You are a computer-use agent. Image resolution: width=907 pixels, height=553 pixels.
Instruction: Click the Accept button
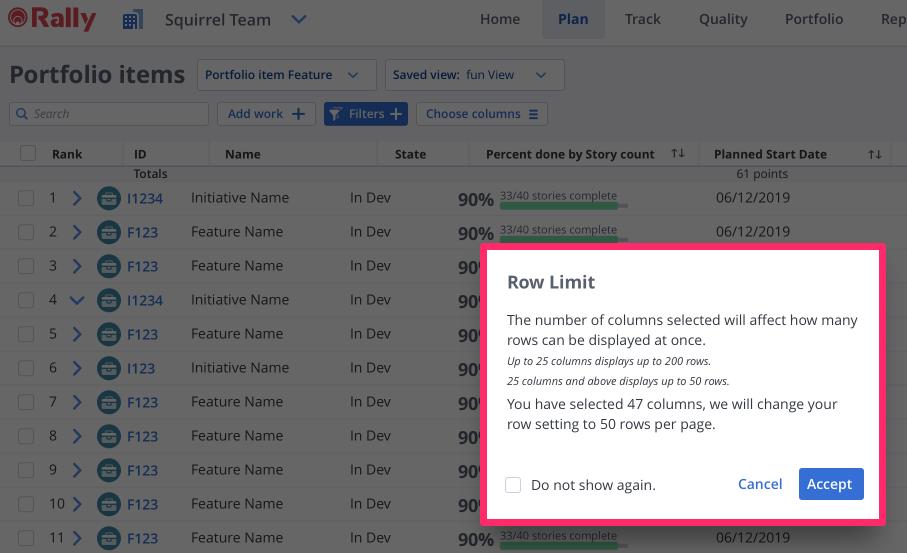pos(831,484)
